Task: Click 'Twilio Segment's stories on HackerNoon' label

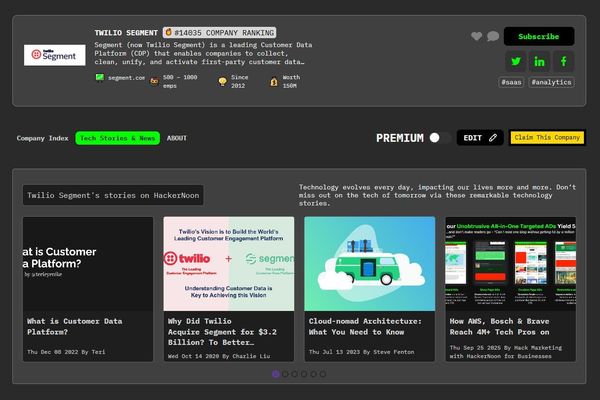Action: click(113, 195)
